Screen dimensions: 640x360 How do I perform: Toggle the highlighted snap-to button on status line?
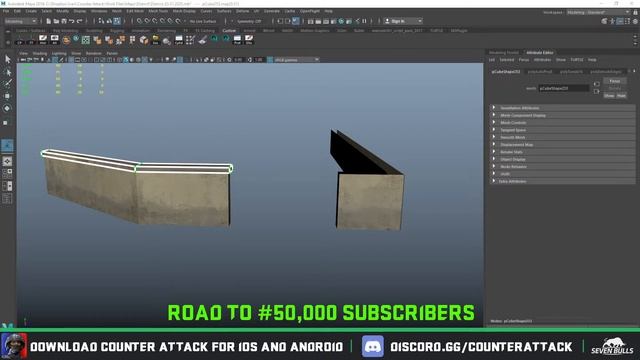[296, 21]
